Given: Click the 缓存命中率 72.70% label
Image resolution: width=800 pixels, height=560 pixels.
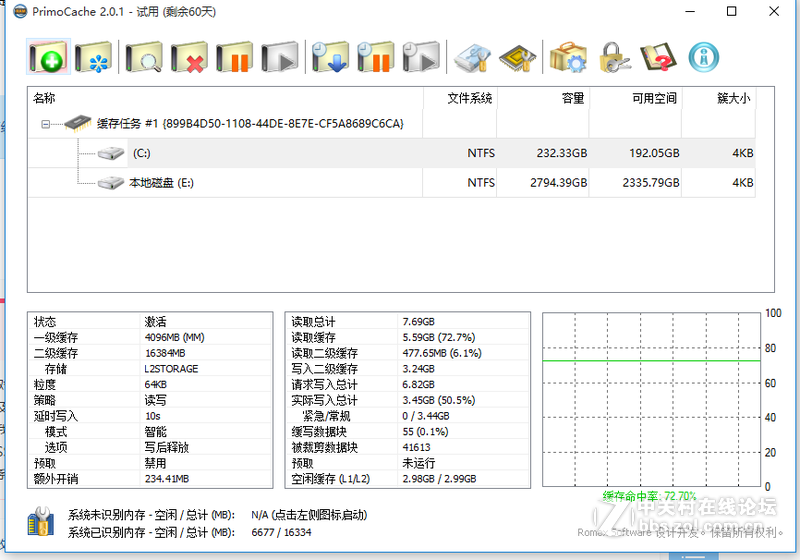Looking at the screenshot, I should click(x=649, y=496).
